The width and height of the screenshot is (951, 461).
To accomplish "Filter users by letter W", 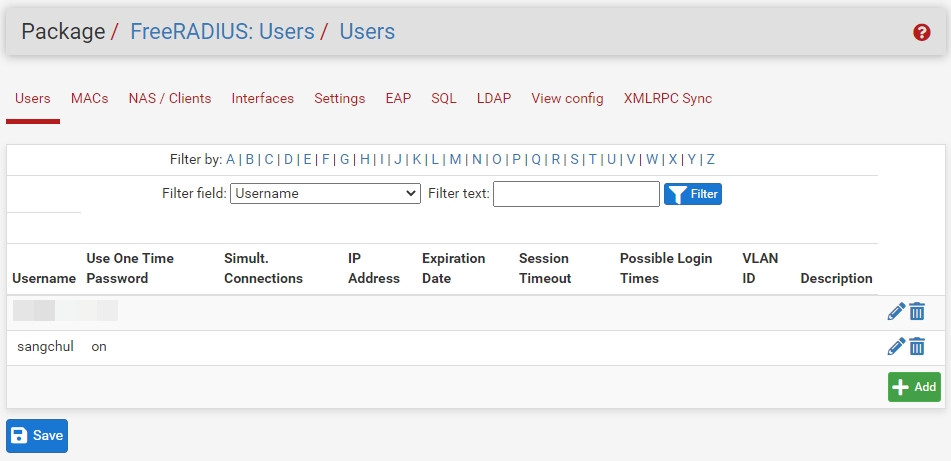I will pos(652,160).
